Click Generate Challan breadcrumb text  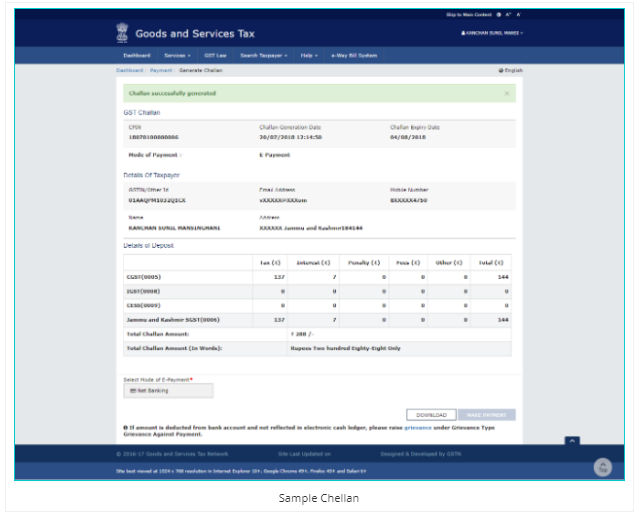pyautogui.click(x=201, y=70)
